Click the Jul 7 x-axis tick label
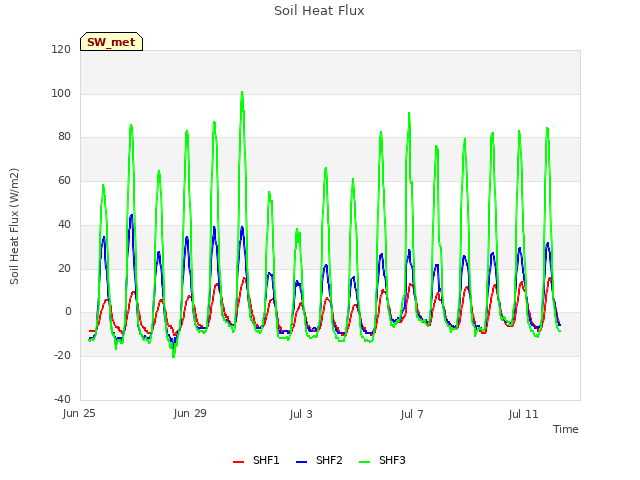This screenshot has width=640, height=480. [x=412, y=414]
